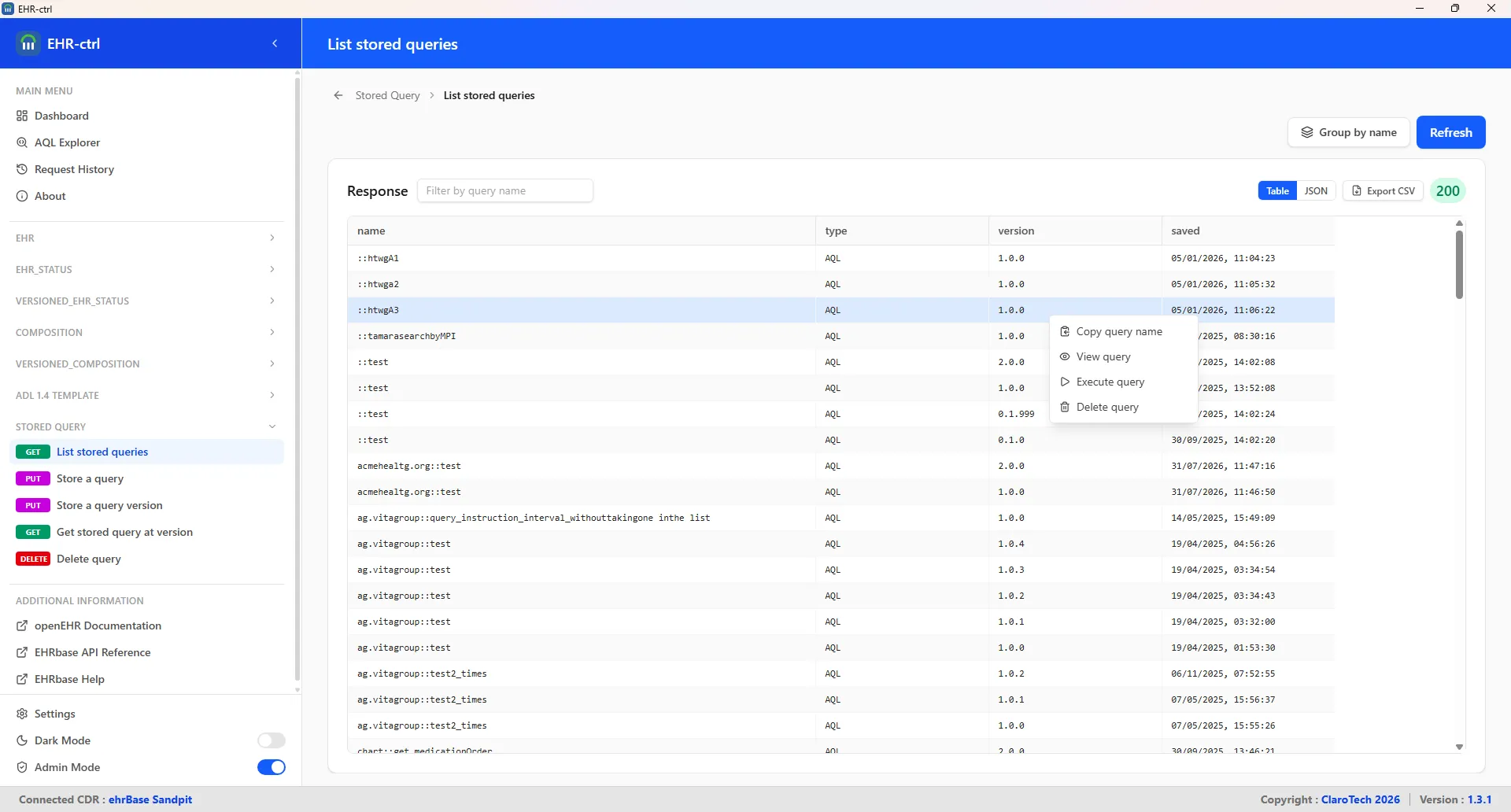This screenshot has height=812, width=1511.
Task: Click the 200 status code badge
Action: tap(1447, 190)
